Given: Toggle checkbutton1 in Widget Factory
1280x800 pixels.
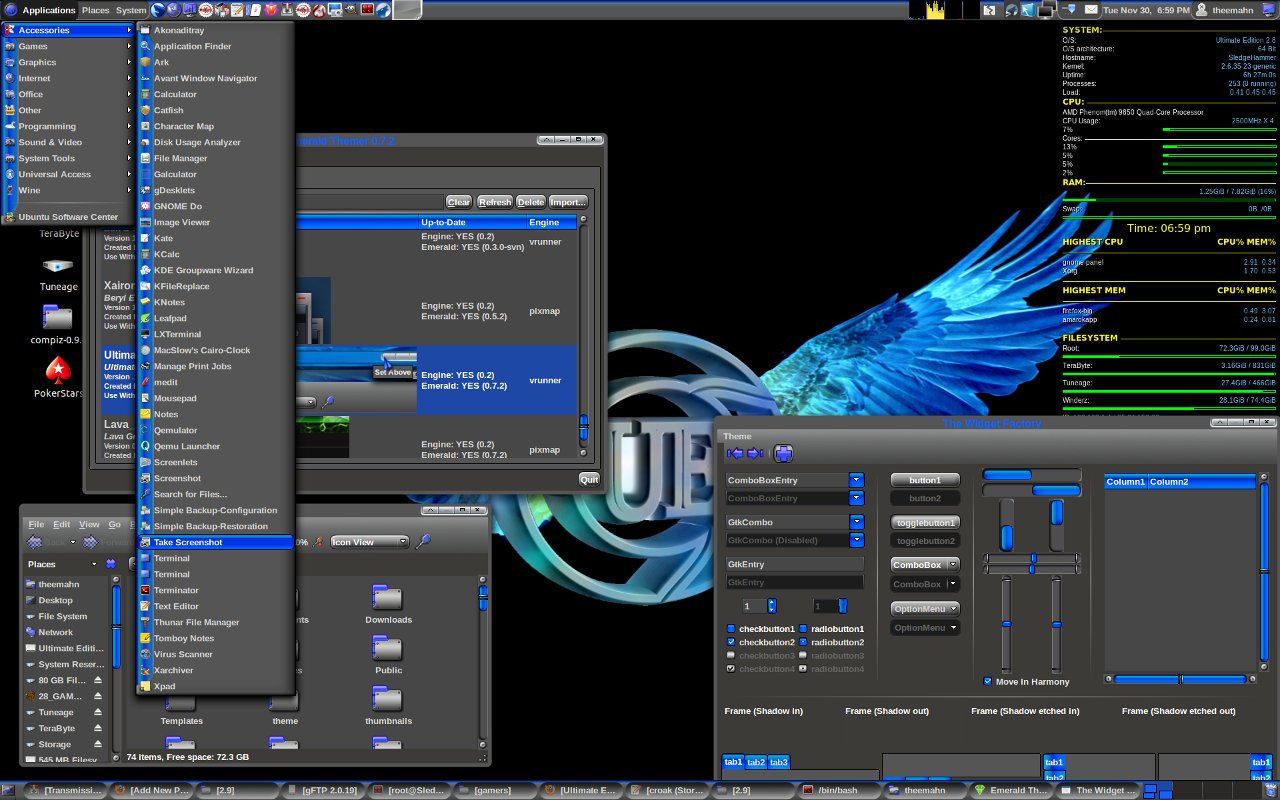Looking at the screenshot, I should tap(731, 629).
